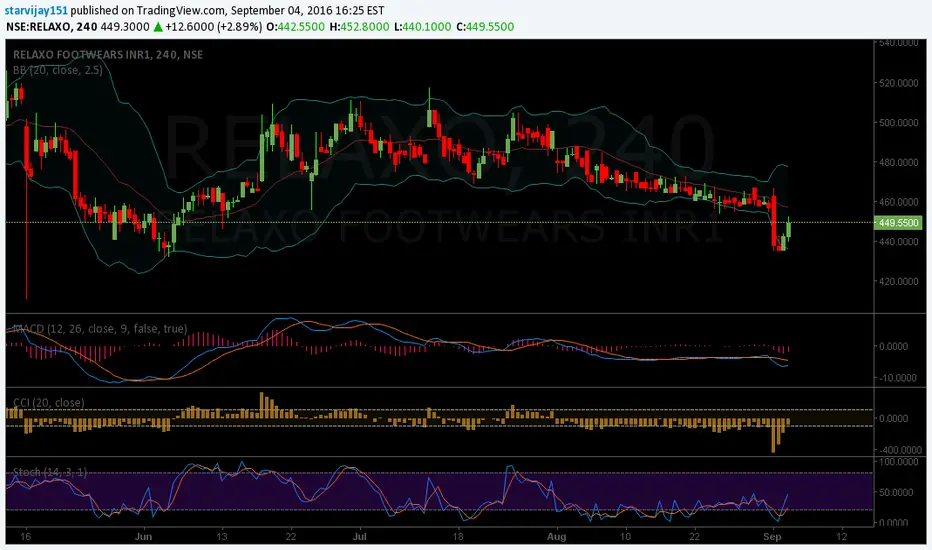
Task: Click the C:449.5500 close value
Action: tap(485, 27)
